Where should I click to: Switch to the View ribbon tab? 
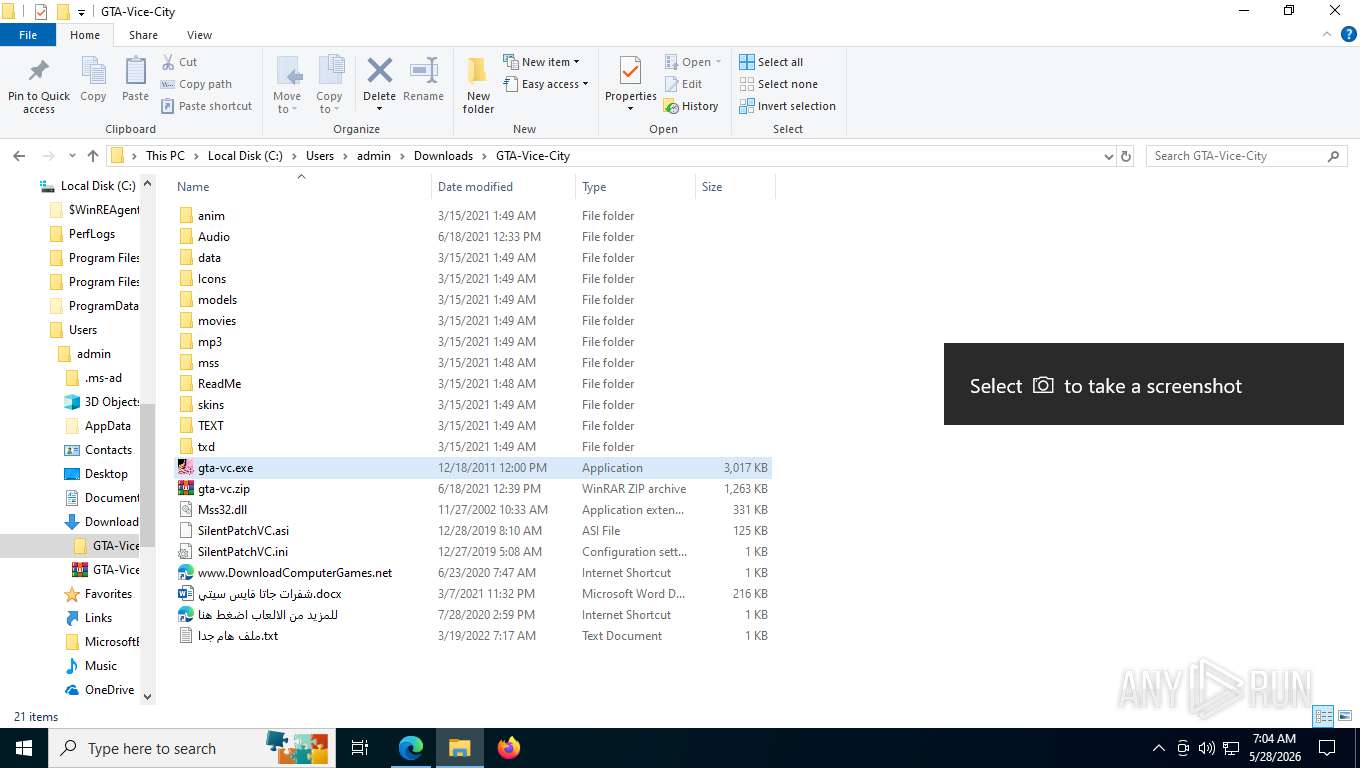tap(199, 35)
